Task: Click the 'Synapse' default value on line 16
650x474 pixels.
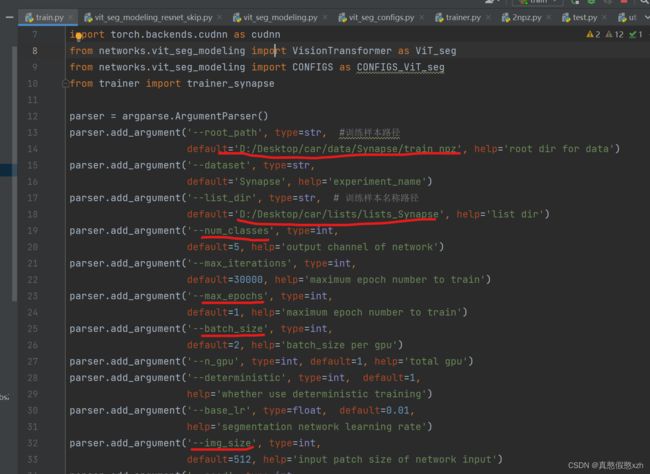Action: click(x=260, y=182)
